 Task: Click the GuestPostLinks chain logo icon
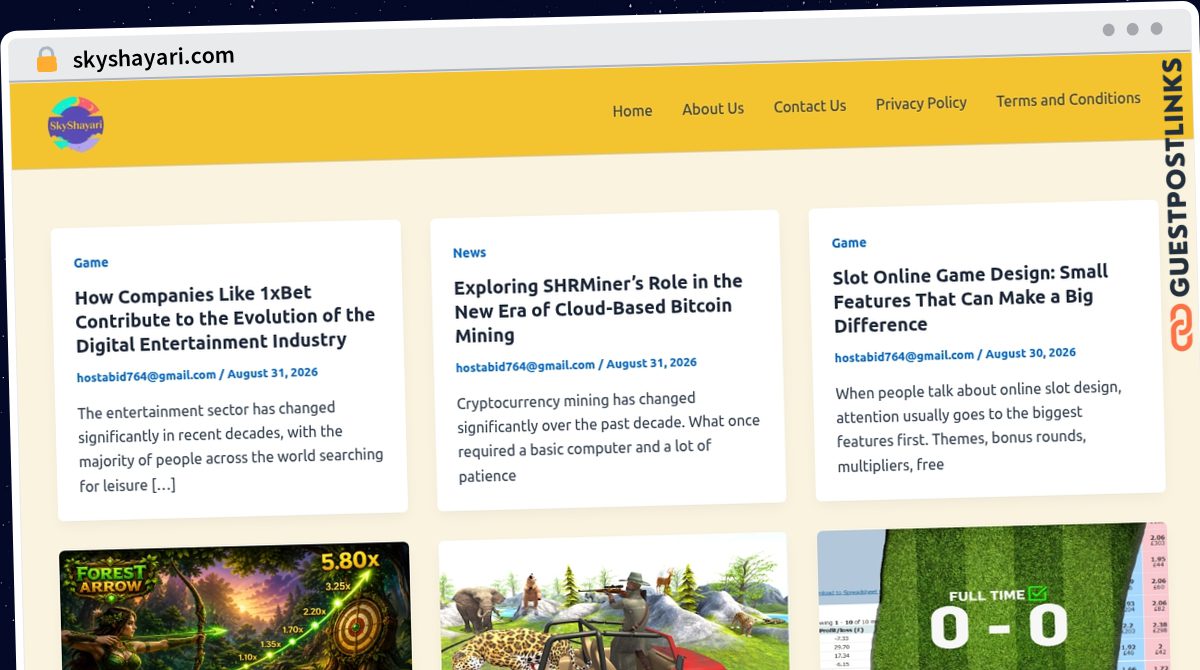coord(1182,329)
